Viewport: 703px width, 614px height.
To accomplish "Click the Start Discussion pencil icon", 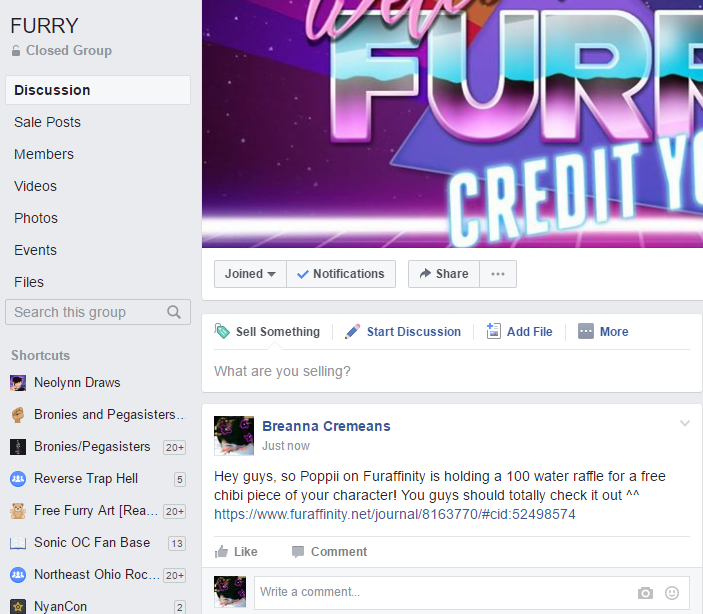I will 352,331.
